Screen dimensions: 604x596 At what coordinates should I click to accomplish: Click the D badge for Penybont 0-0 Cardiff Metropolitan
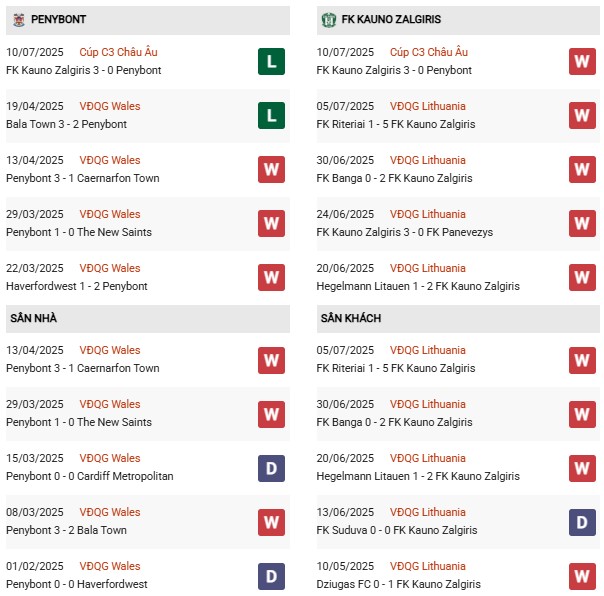tap(271, 468)
